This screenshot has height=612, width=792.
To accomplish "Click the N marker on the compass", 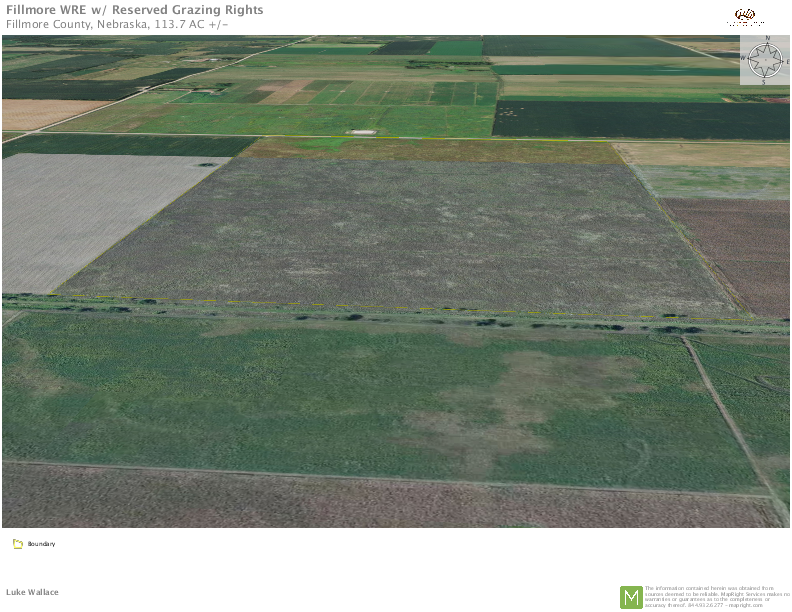I will [766, 40].
